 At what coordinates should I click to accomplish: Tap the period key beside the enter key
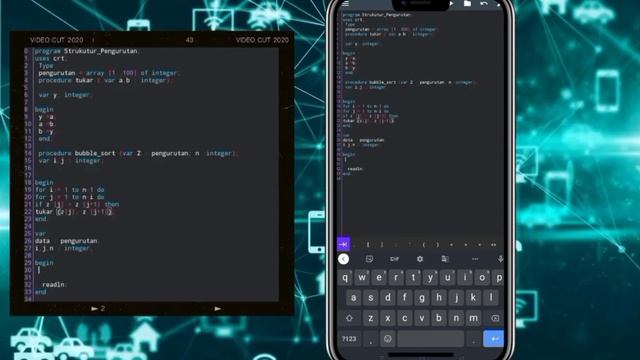(473, 338)
